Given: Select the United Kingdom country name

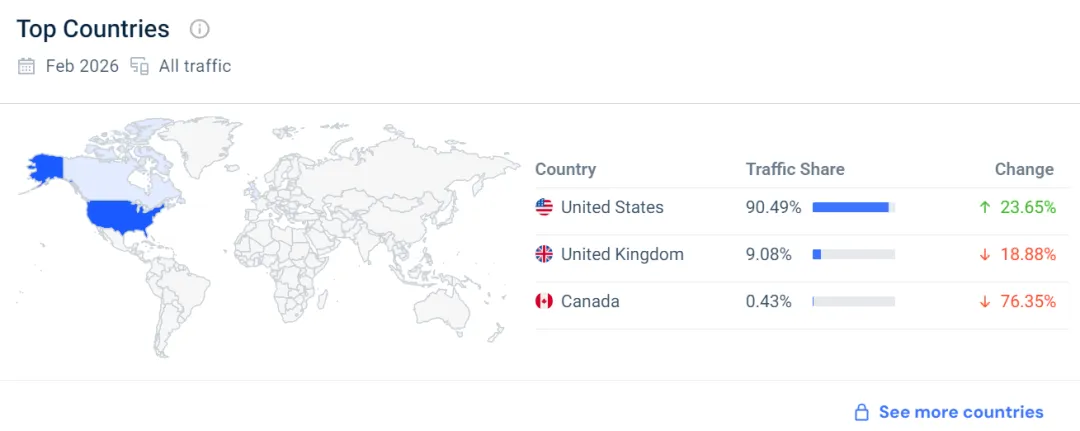Looking at the screenshot, I should tap(622, 254).
